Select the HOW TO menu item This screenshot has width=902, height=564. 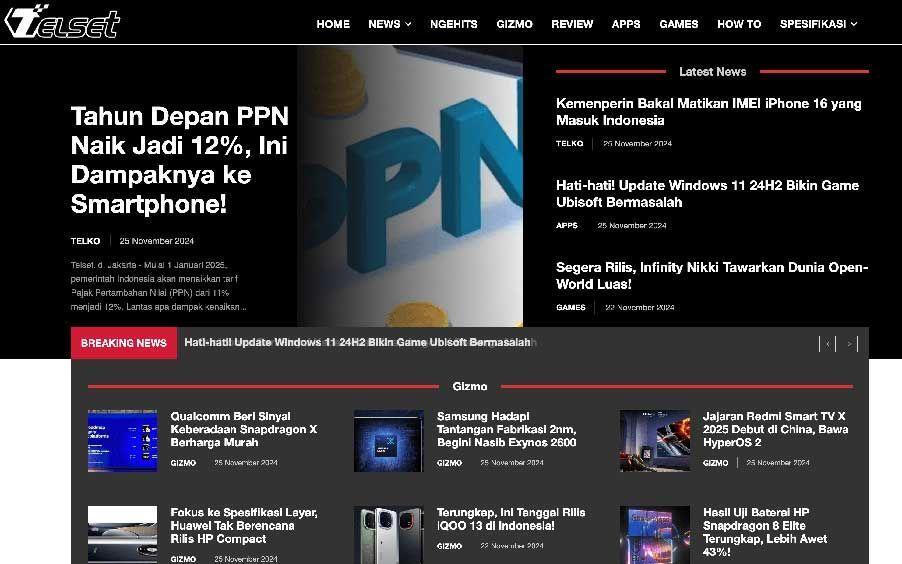click(739, 24)
